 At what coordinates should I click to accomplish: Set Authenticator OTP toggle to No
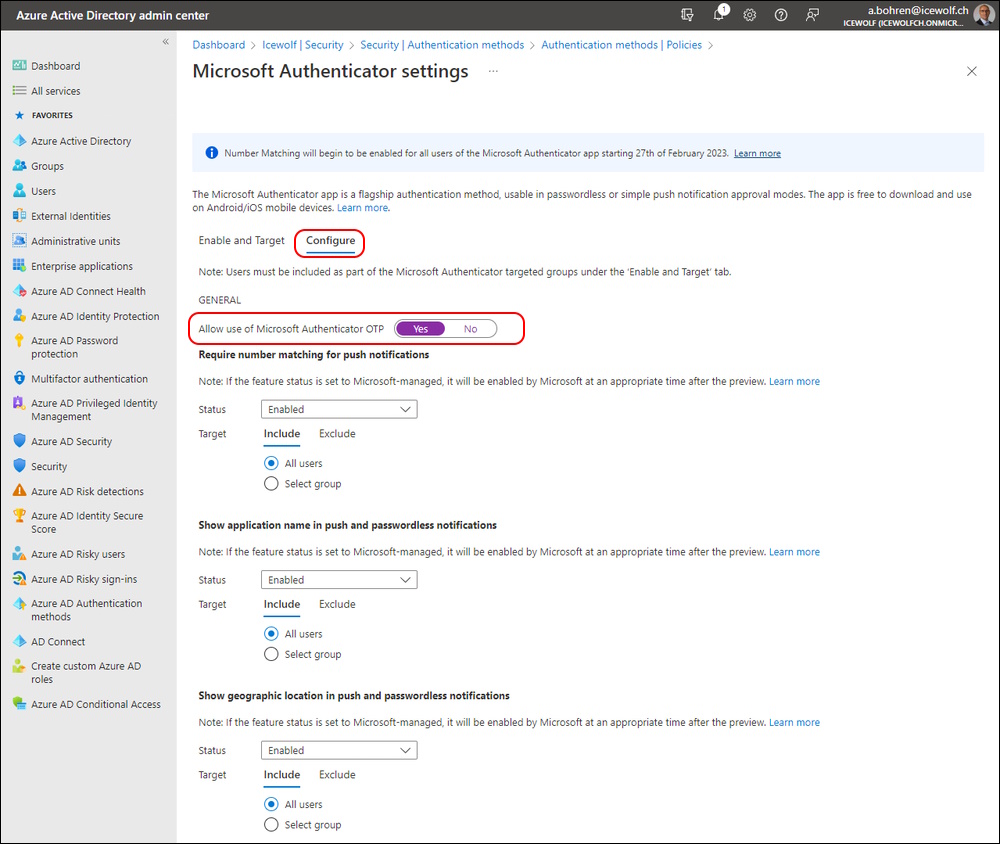click(471, 329)
